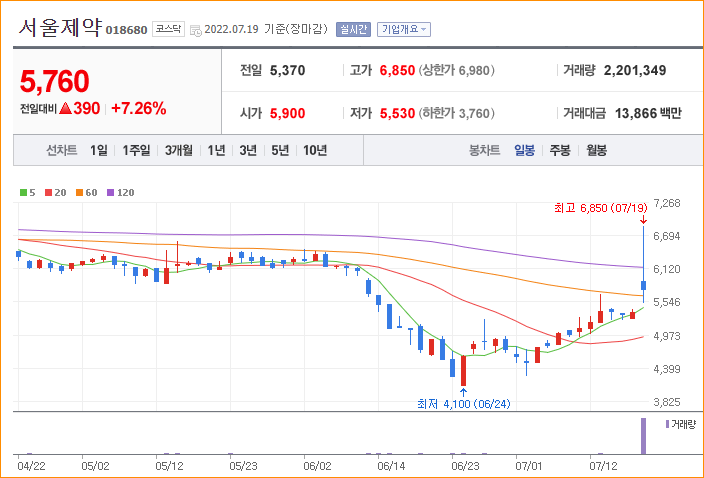Viewport: 704px width, 478px height.
Task: Select the 1년 line chart tab
Action: 216,150
